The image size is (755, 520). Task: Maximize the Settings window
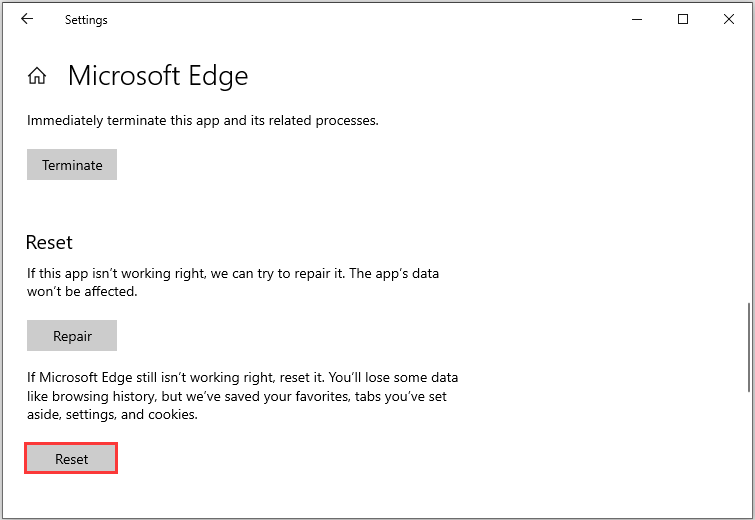(683, 19)
